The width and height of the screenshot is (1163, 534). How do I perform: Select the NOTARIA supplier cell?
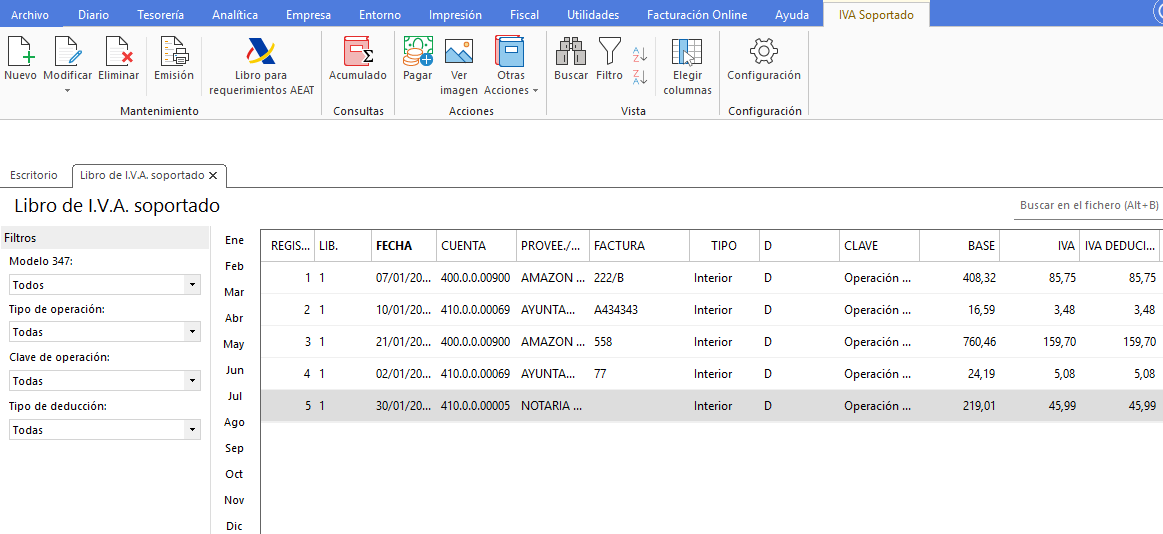[553, 406]
